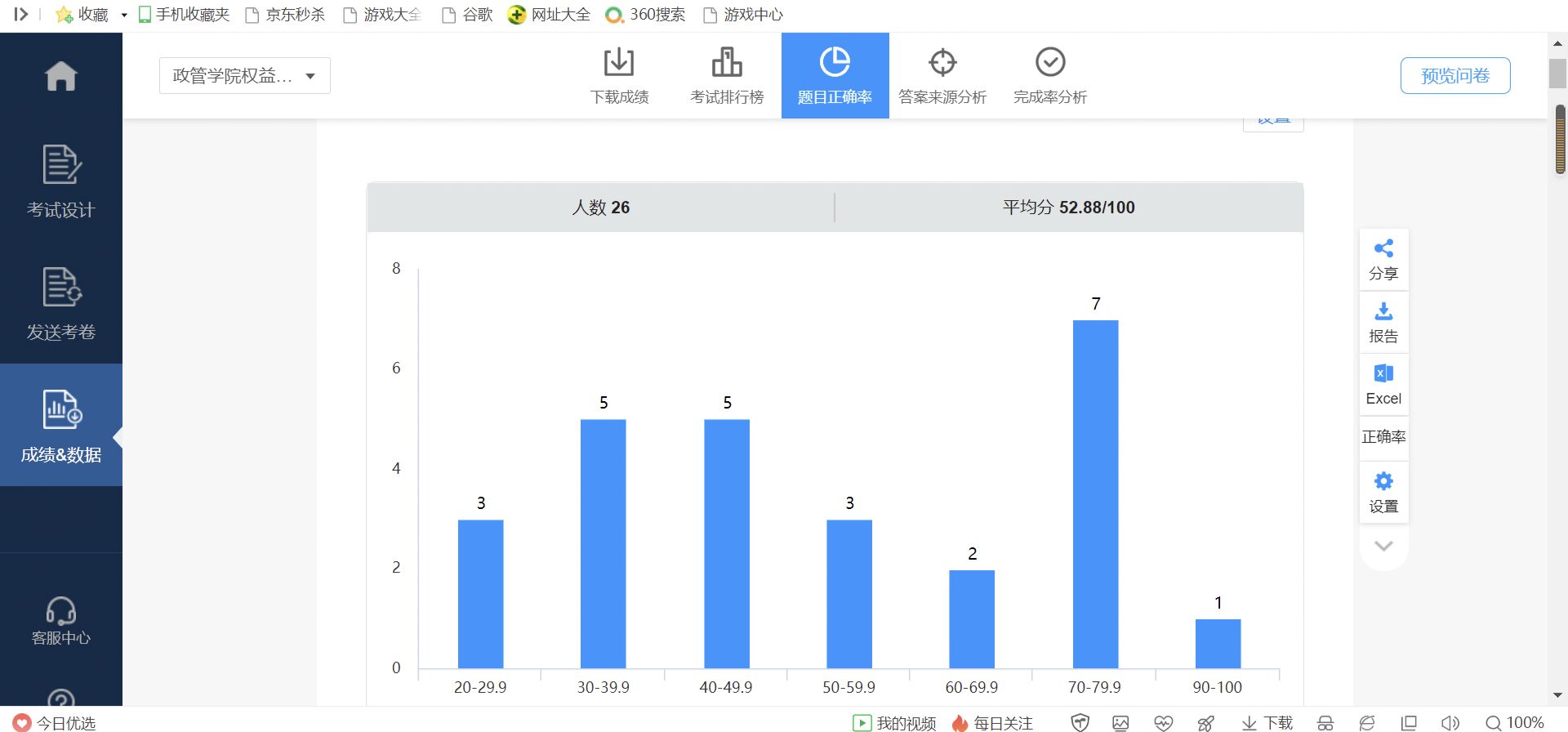This screenshot has width=1568, height=732.
Task: Open the 考试设计 exam design section
Action: (60, 181)
